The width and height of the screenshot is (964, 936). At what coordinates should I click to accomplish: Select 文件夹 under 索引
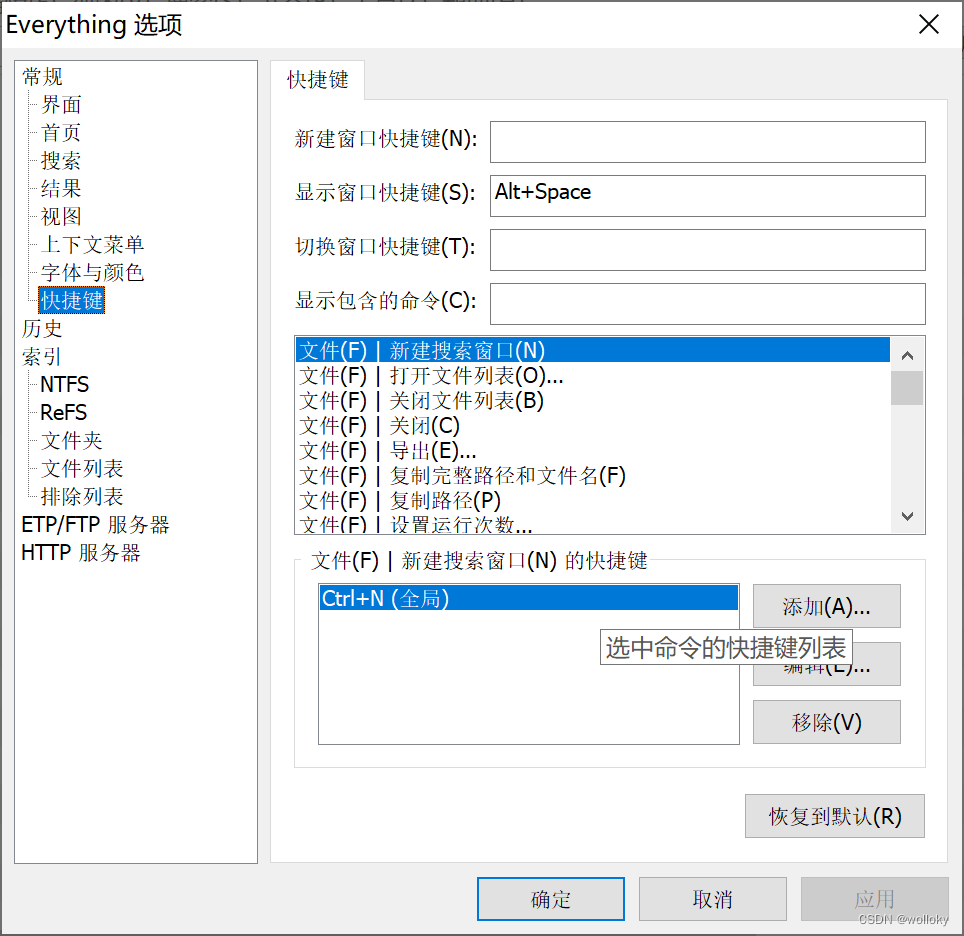71,440
